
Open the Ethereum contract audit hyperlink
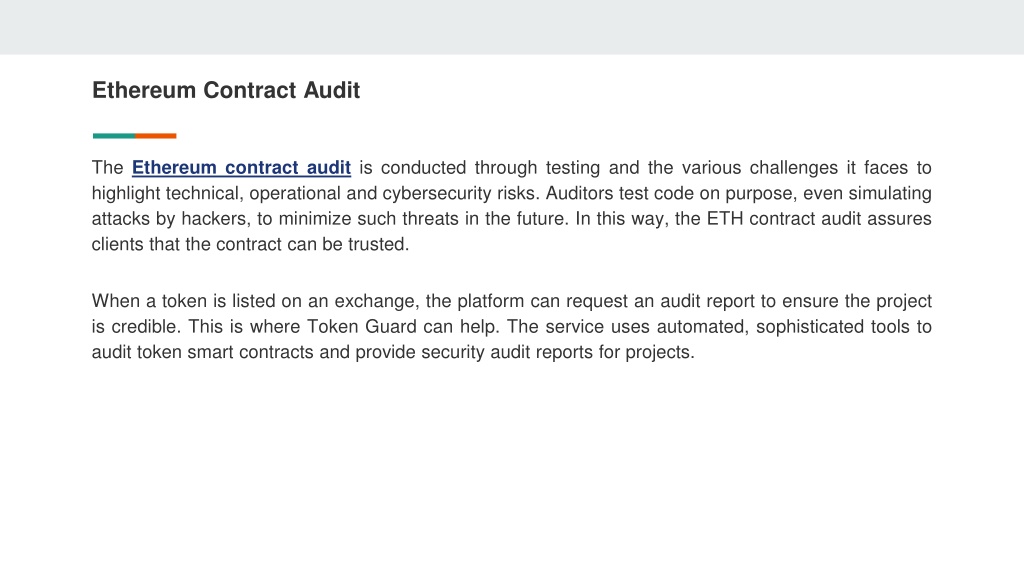(x=241, y=168)
